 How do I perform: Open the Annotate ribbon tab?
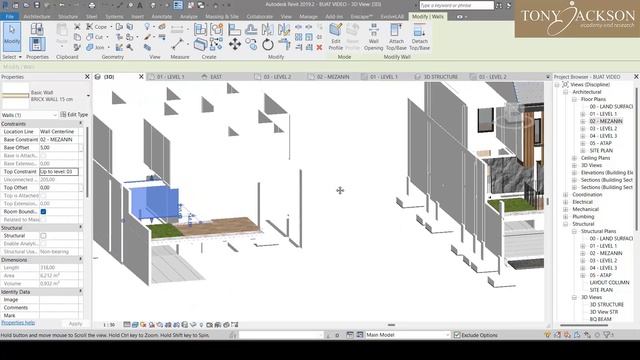pyautogui.click(x=162, y=17)
